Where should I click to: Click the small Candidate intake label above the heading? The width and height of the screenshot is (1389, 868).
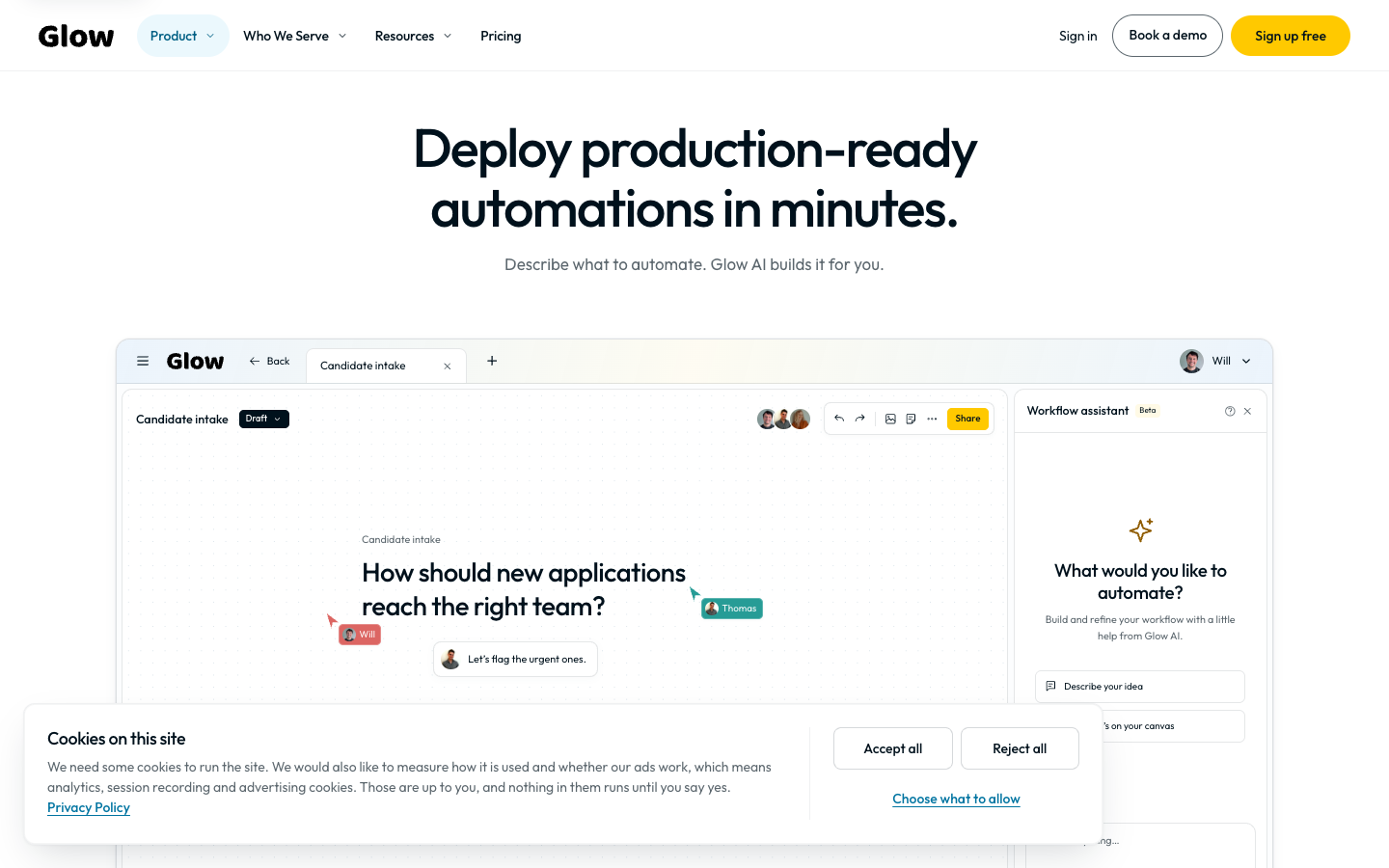point(401,540)
